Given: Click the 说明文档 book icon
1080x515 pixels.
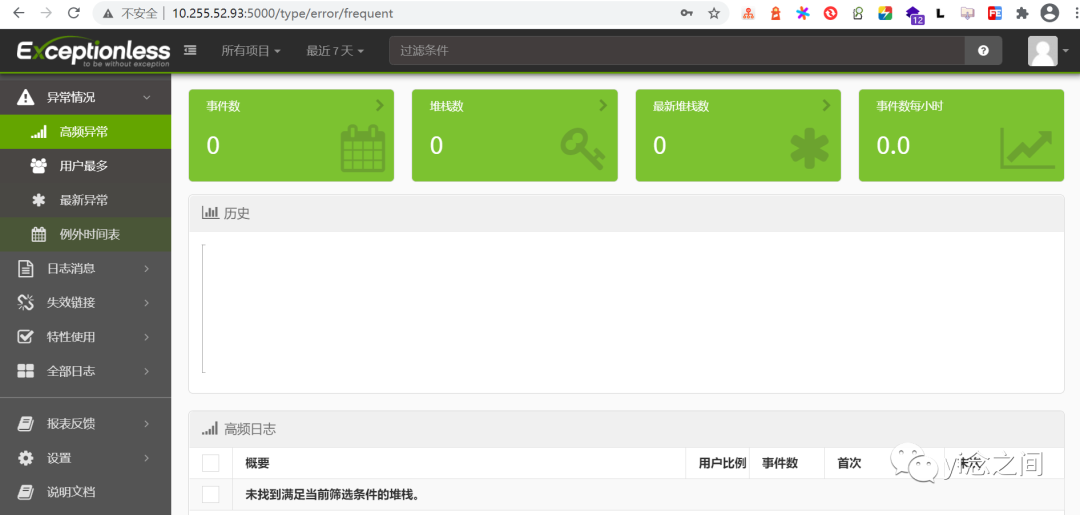Looking at the screenshot, I should [25, 492].
